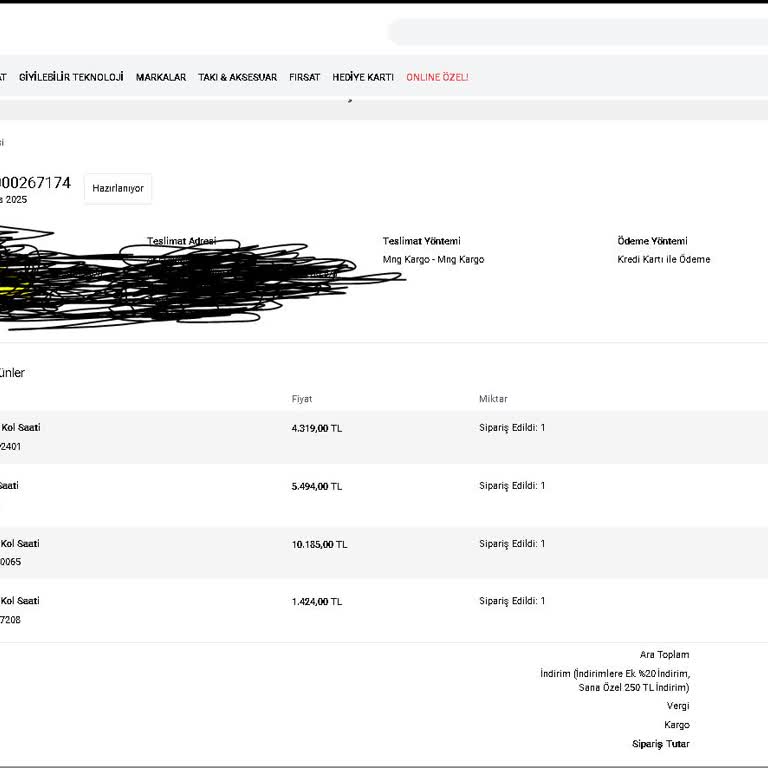768x768 pixels.
Task: Click the Hazırlanıyor status button
Action: click(118, 188)
